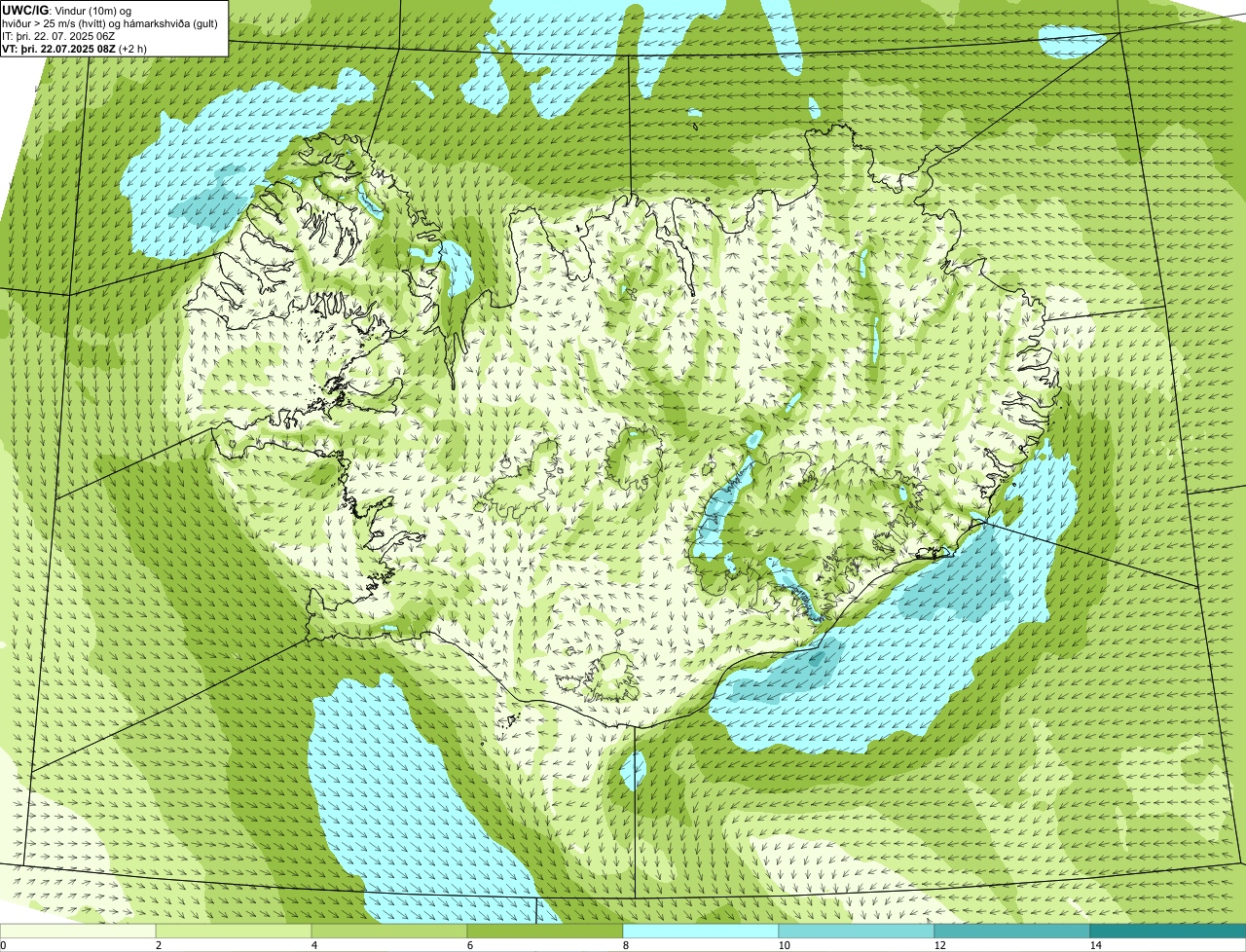
Task: Click the legend scale label "2"
Action: [158, 945]
